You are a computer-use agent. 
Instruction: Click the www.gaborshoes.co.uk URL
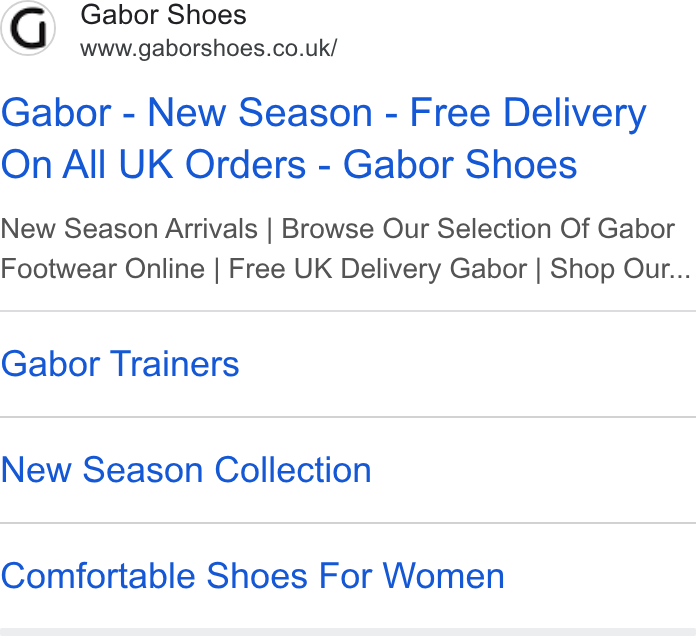point(209,48)
